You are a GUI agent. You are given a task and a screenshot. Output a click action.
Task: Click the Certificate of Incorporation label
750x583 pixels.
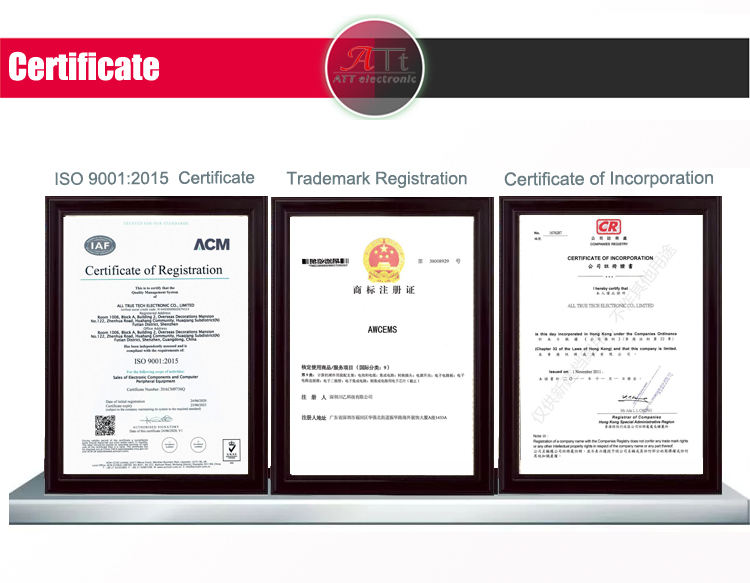click(608, 179)
